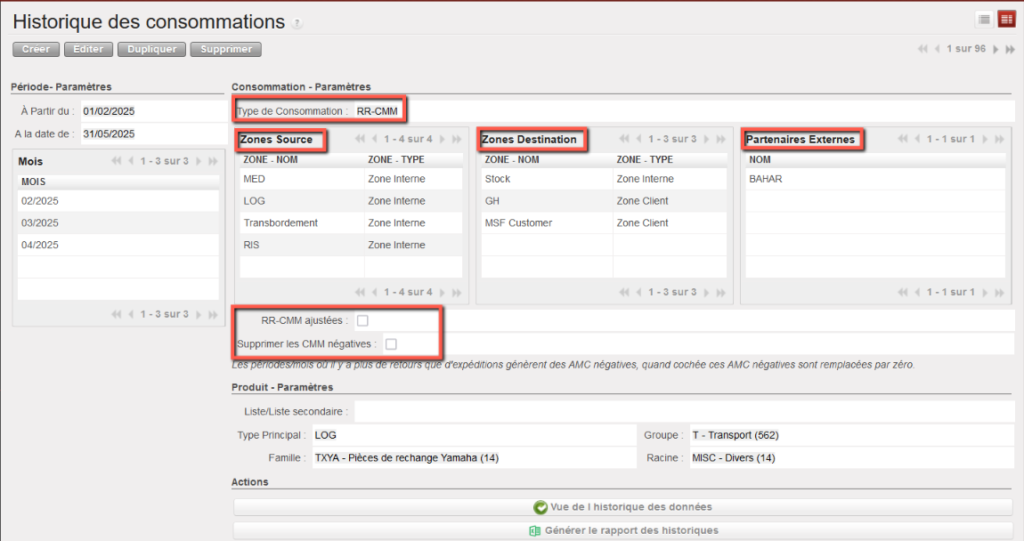The height and width of the screenshot is (541, 1024).
Task: Click Générer le rapport des historiques
Action: [x=622, y=530]
